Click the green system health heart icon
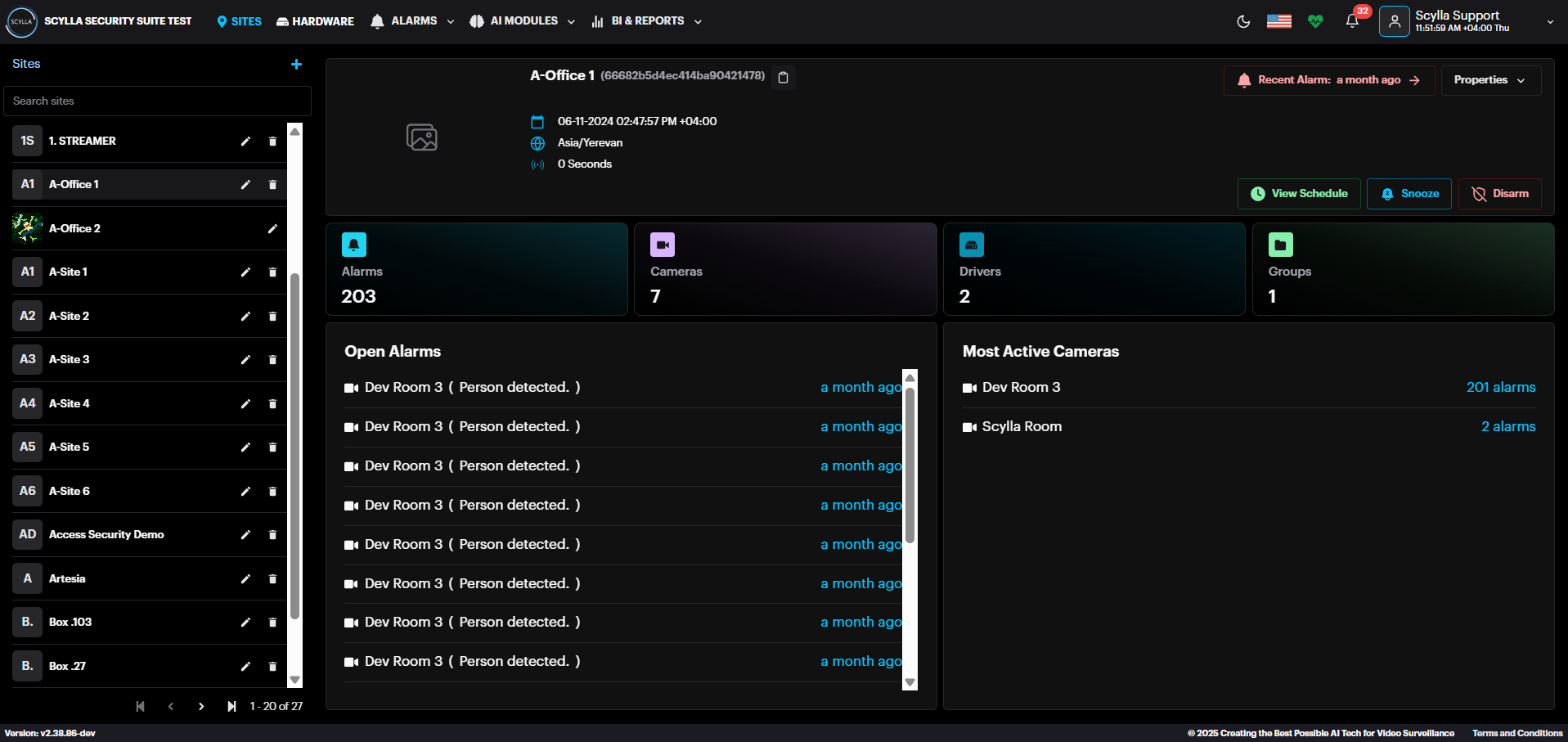 coord(1315,22)
